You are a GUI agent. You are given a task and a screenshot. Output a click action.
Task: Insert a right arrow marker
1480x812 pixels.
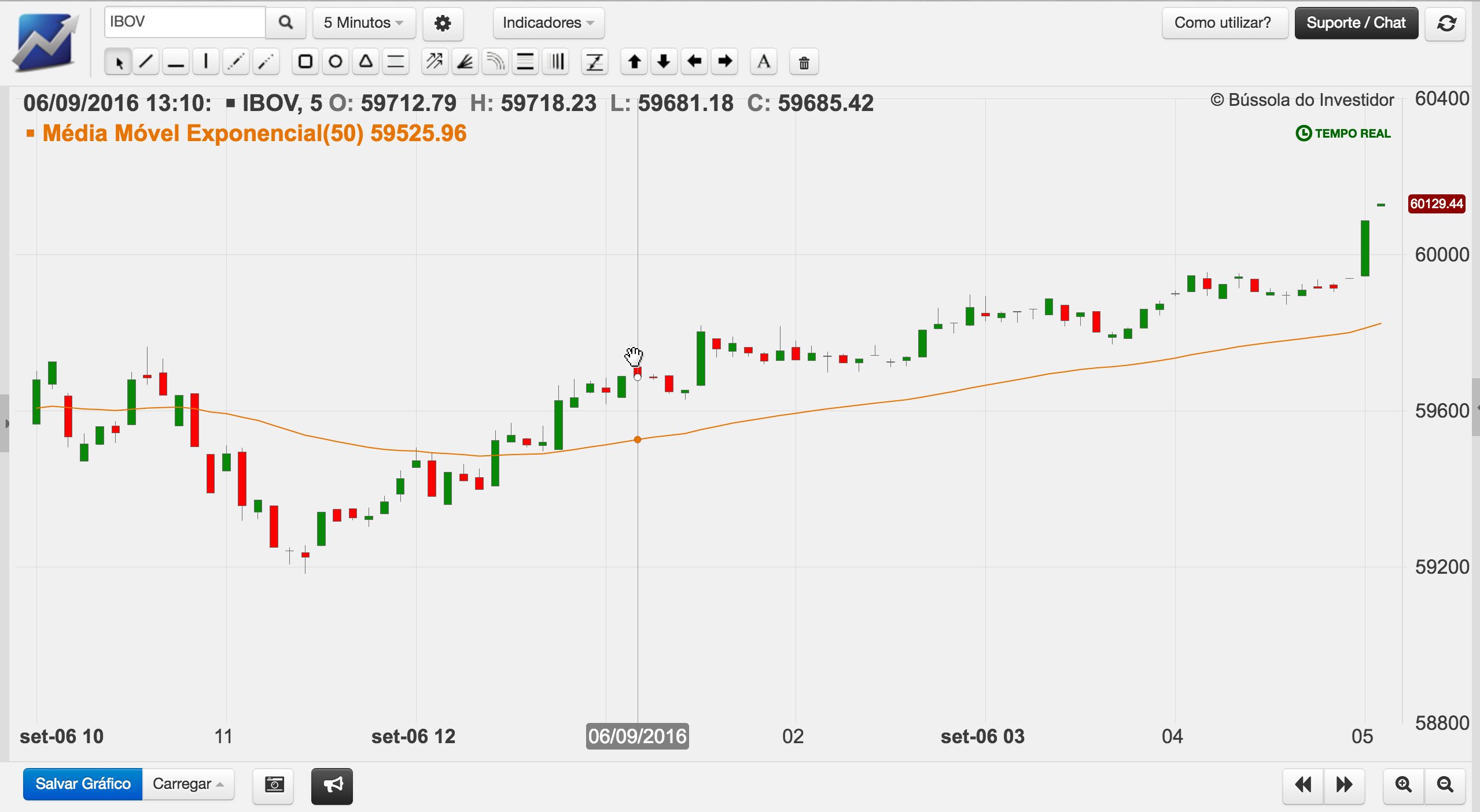pos(724,62)
